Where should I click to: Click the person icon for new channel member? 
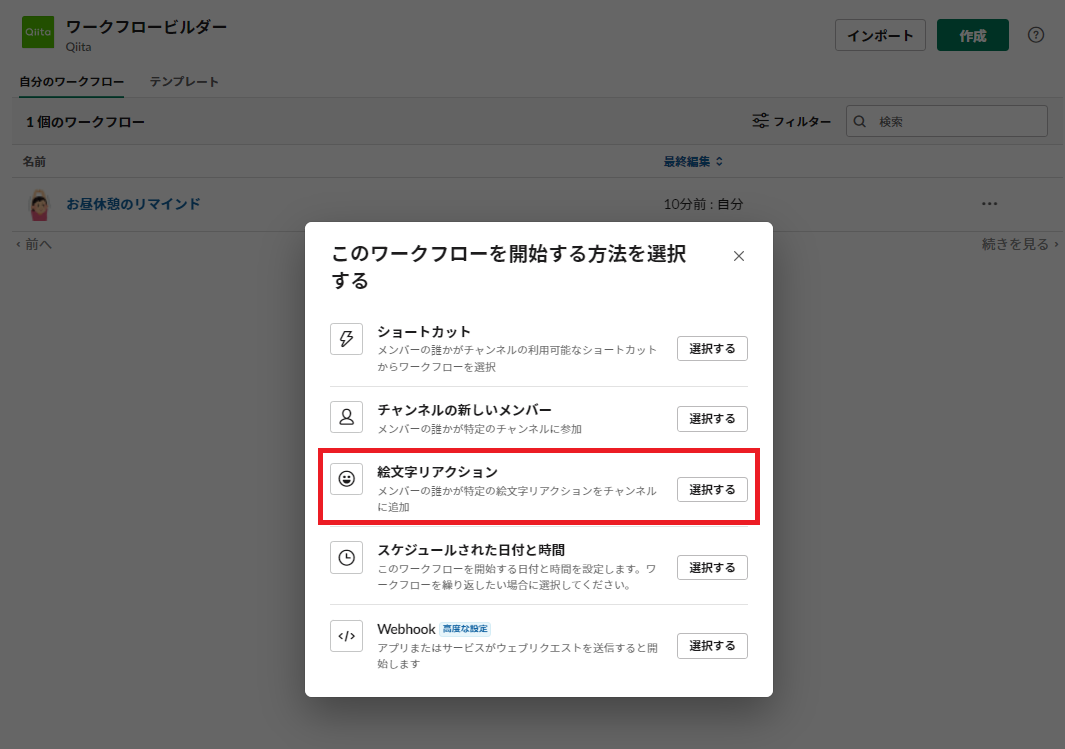click(346, 417)
